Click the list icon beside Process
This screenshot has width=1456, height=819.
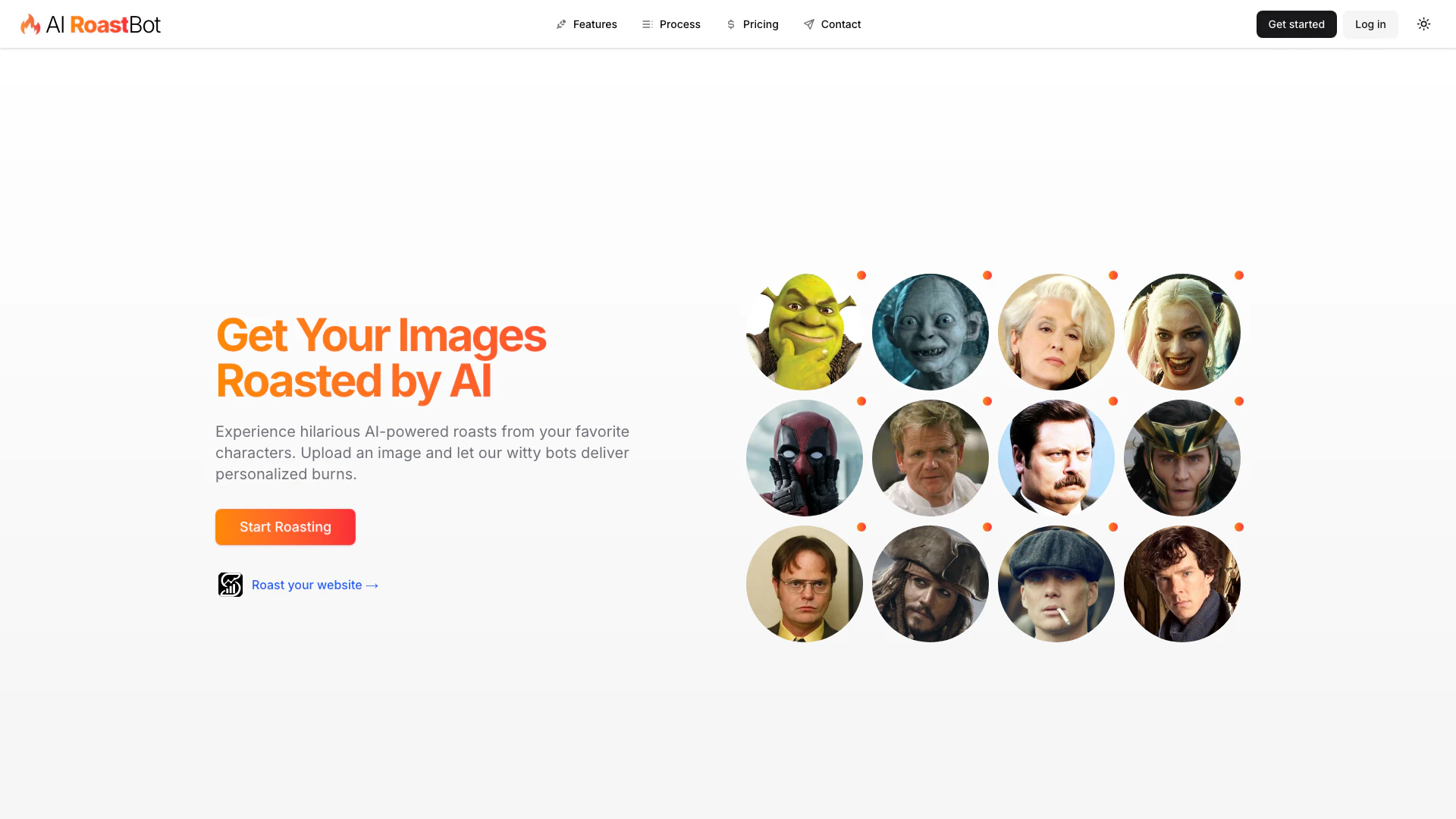coord(648,24)
